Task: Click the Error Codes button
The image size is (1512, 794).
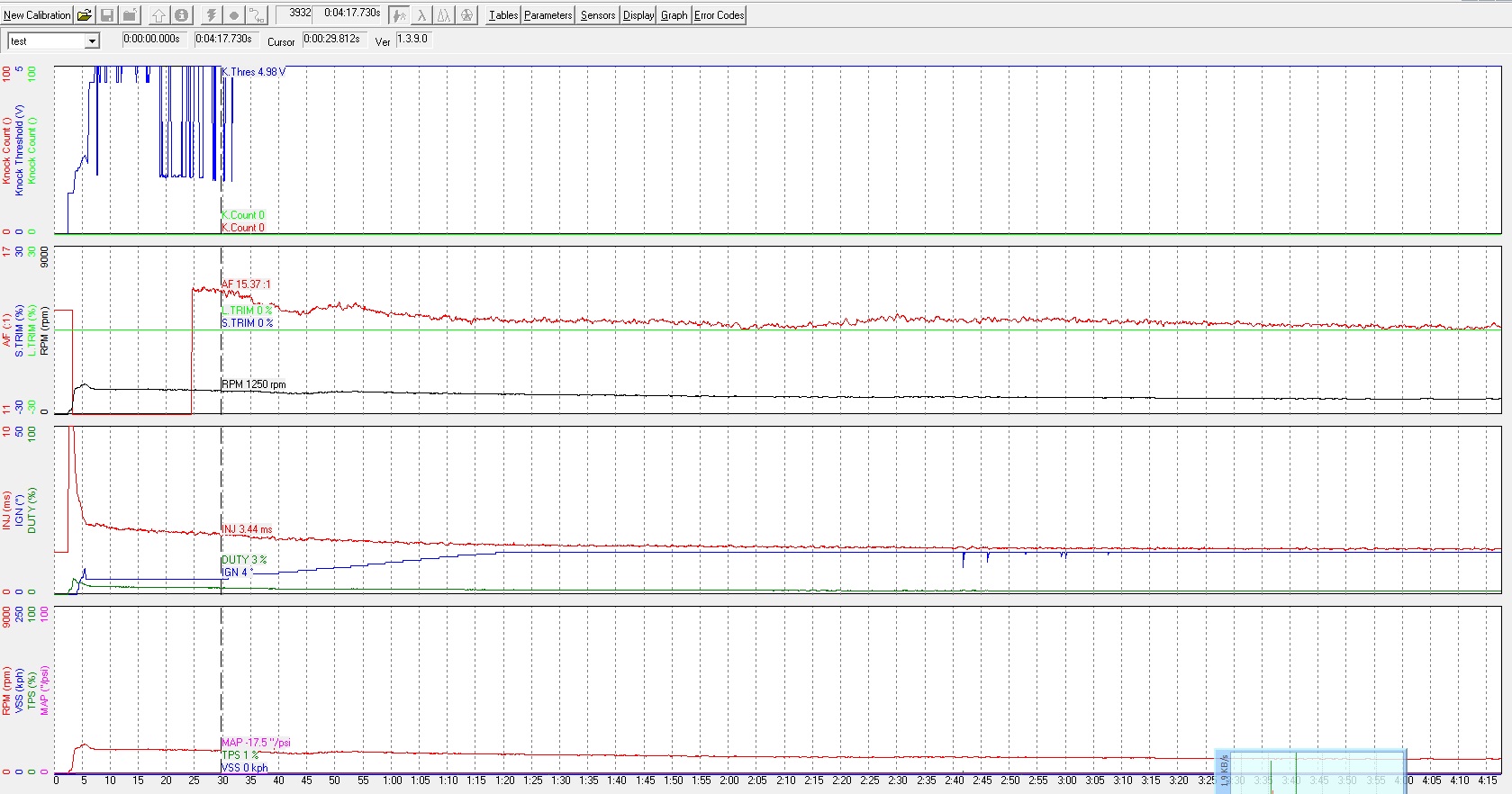Action: point(719,15)
